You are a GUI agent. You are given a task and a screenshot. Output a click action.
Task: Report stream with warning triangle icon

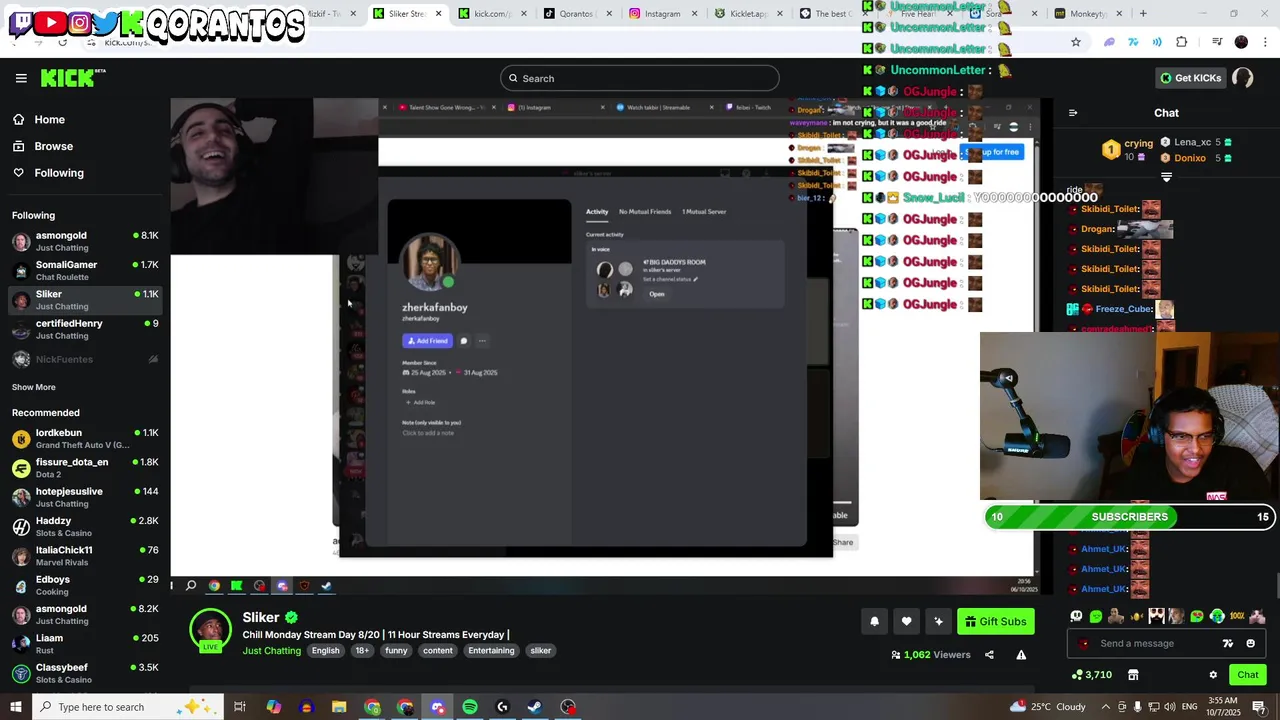point(1021,655)
